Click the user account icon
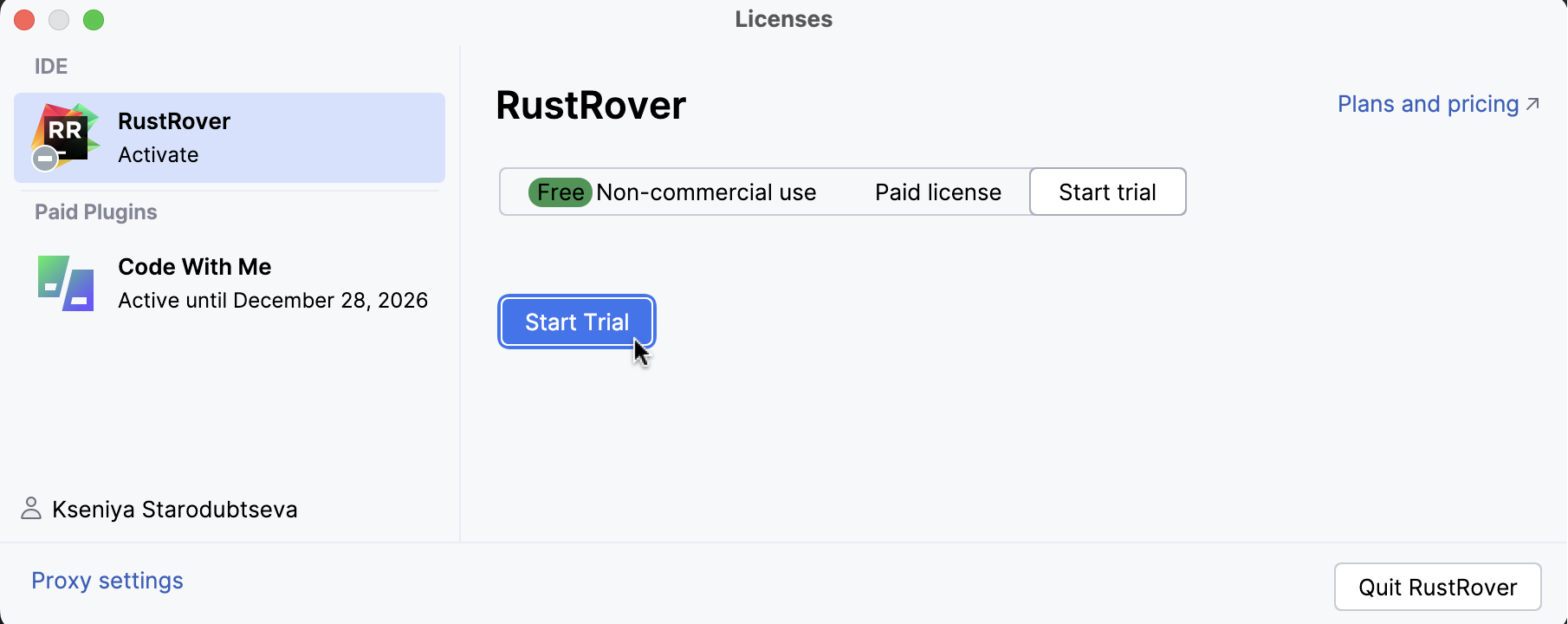Image resolution: width=1568 pixels, height=624 pixels. coord(31,509)
